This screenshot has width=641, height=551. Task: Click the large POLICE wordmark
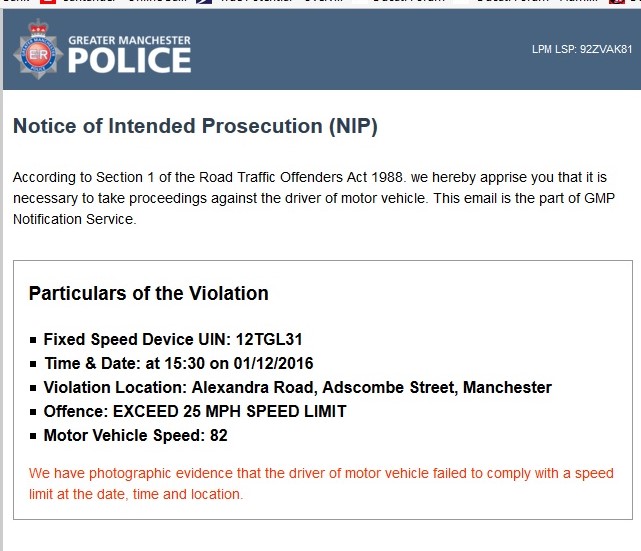tap(129, 60)
